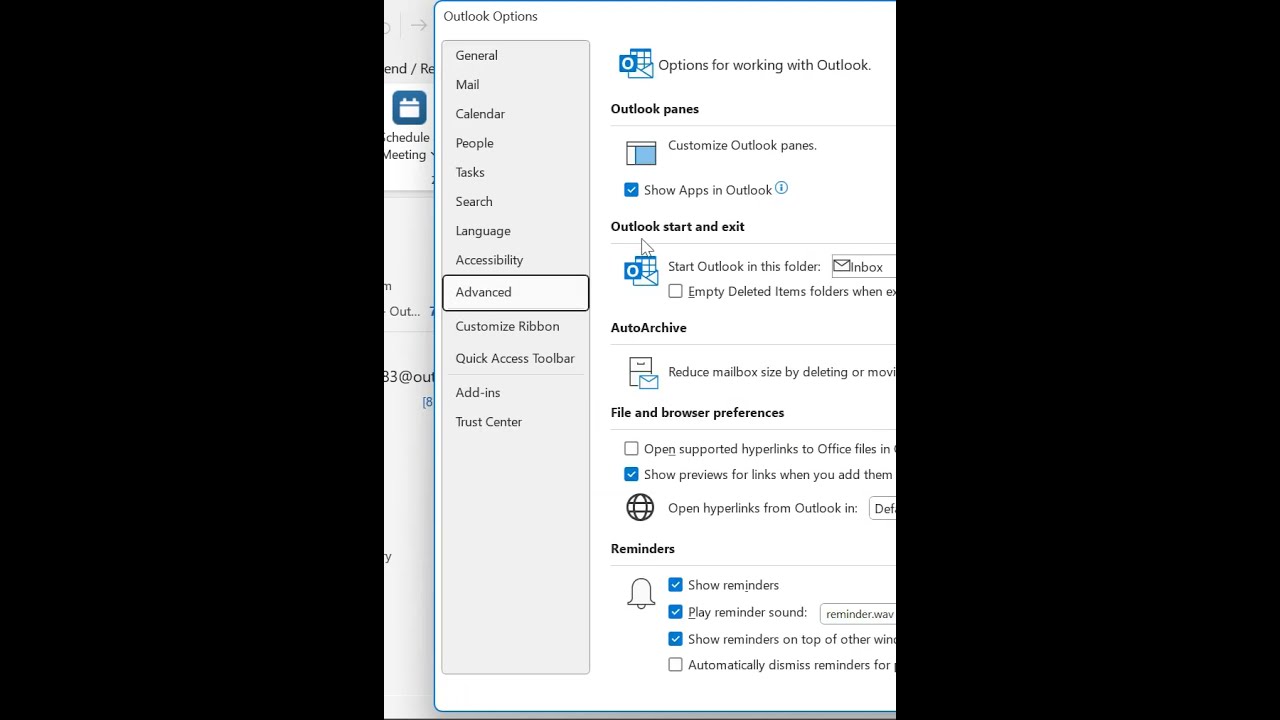Uncheck Show previews for links checkbox

click(631, 474)
